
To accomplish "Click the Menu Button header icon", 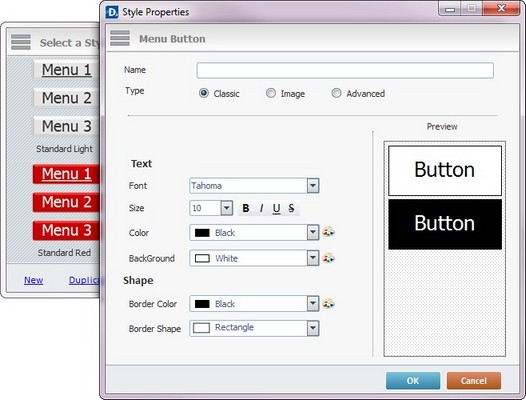I will click(120, 38).
